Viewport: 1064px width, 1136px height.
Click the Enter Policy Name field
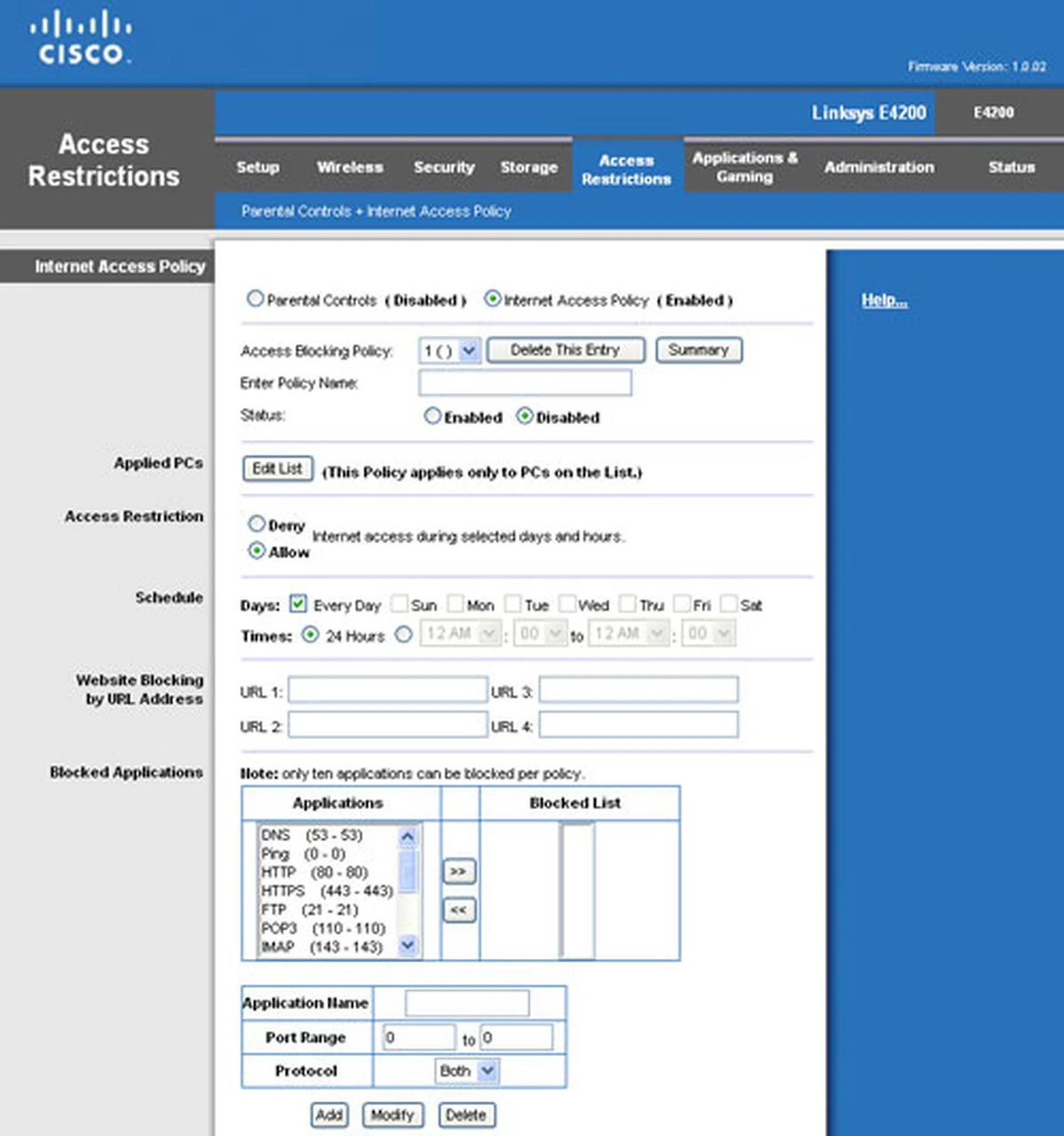pos(525,383)
